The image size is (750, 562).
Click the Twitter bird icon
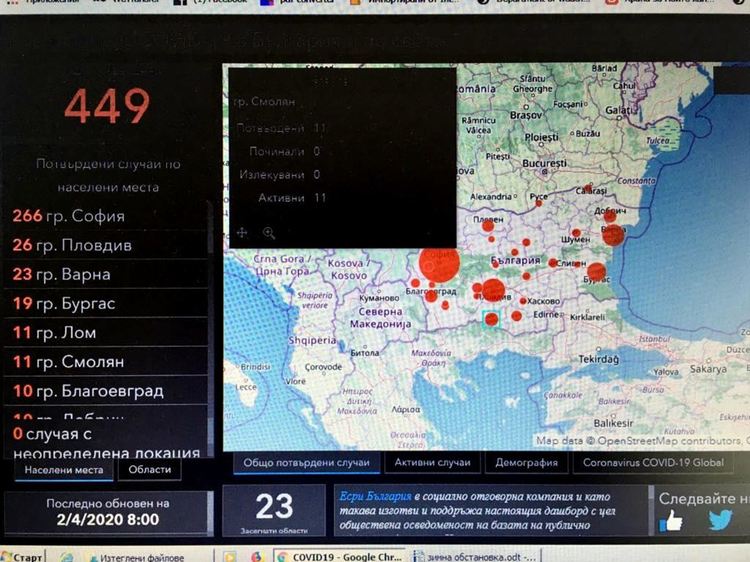(x=720, y=520)
